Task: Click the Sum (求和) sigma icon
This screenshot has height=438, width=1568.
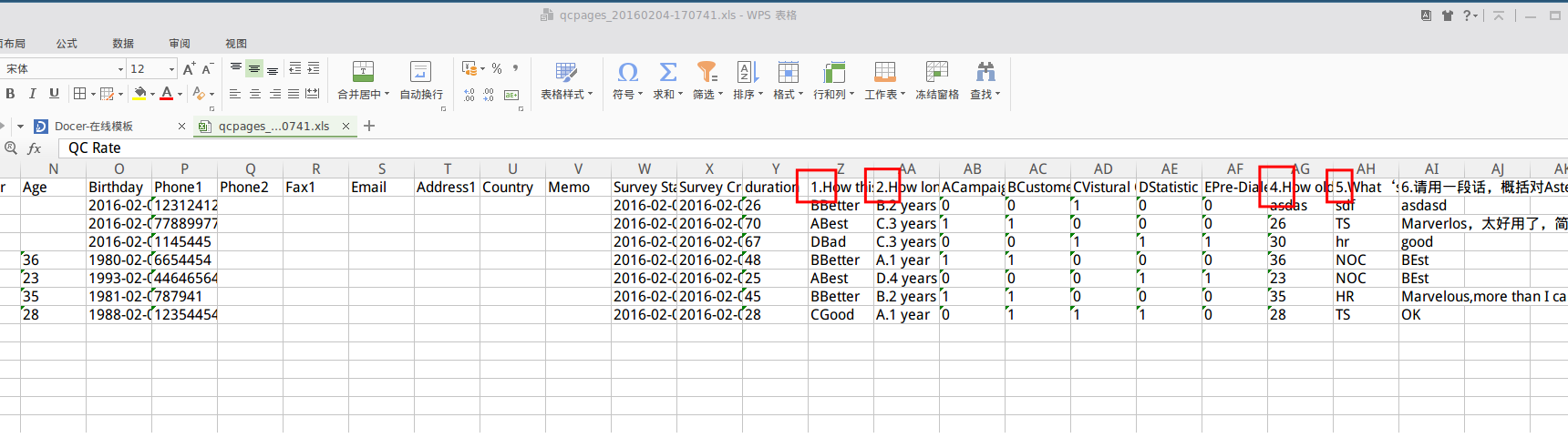Action: [667, 73]
